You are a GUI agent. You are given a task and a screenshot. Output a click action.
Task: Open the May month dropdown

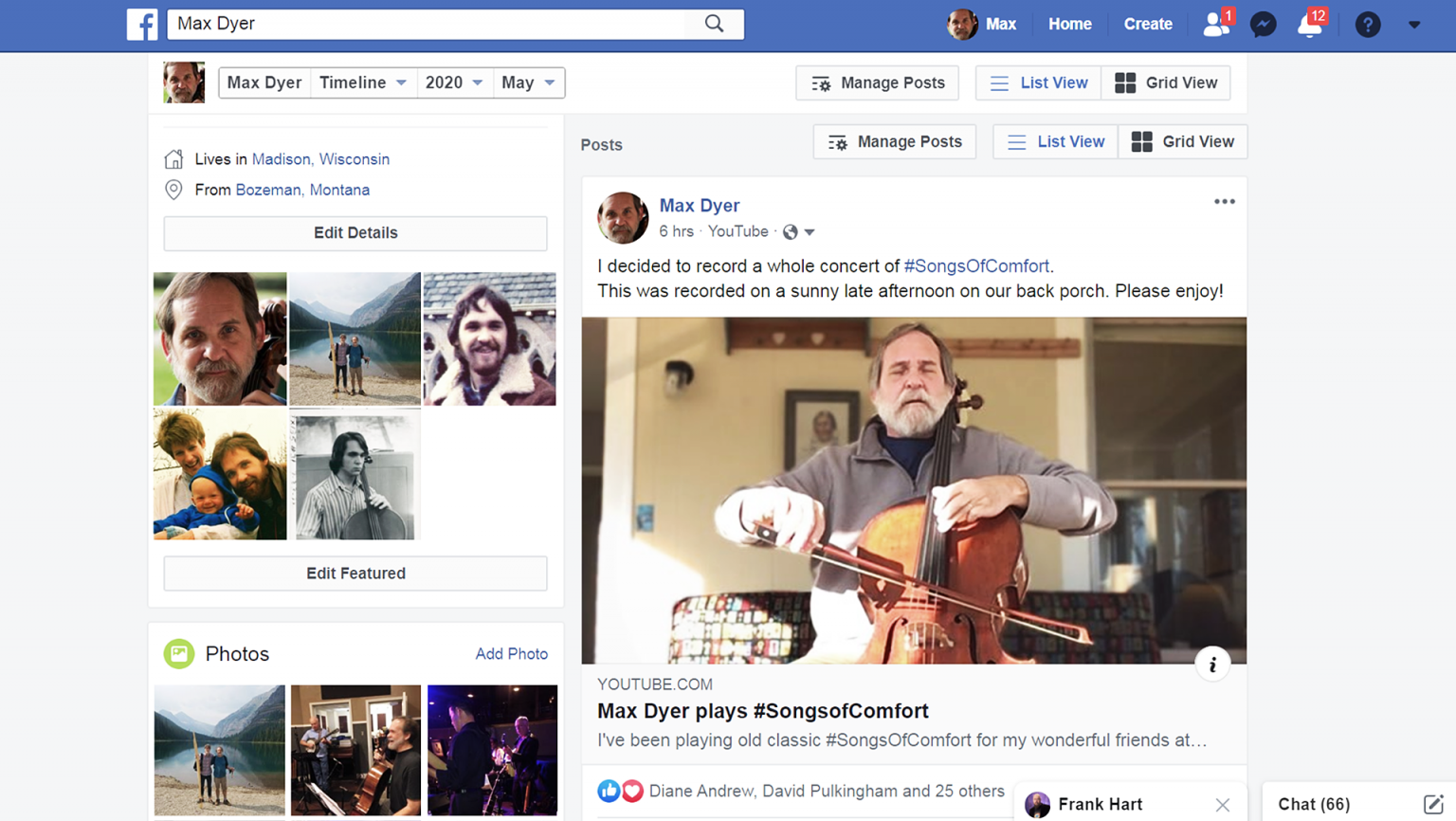coord(529,82)
